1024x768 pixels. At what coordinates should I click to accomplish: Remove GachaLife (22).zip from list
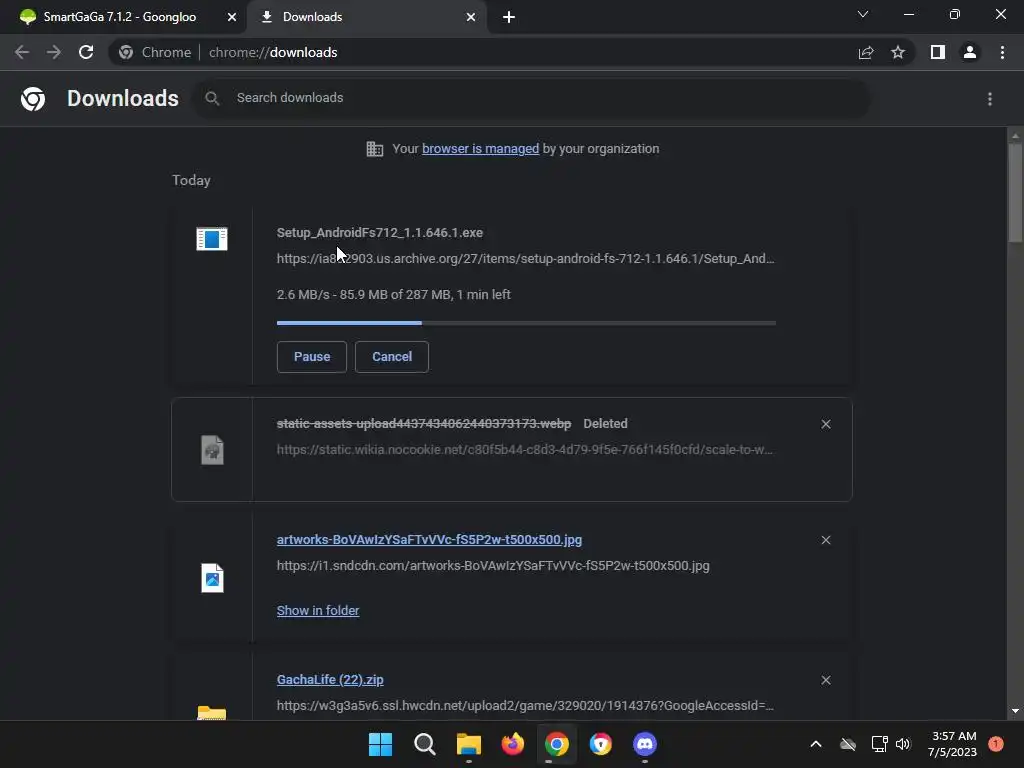click(826, 680)
